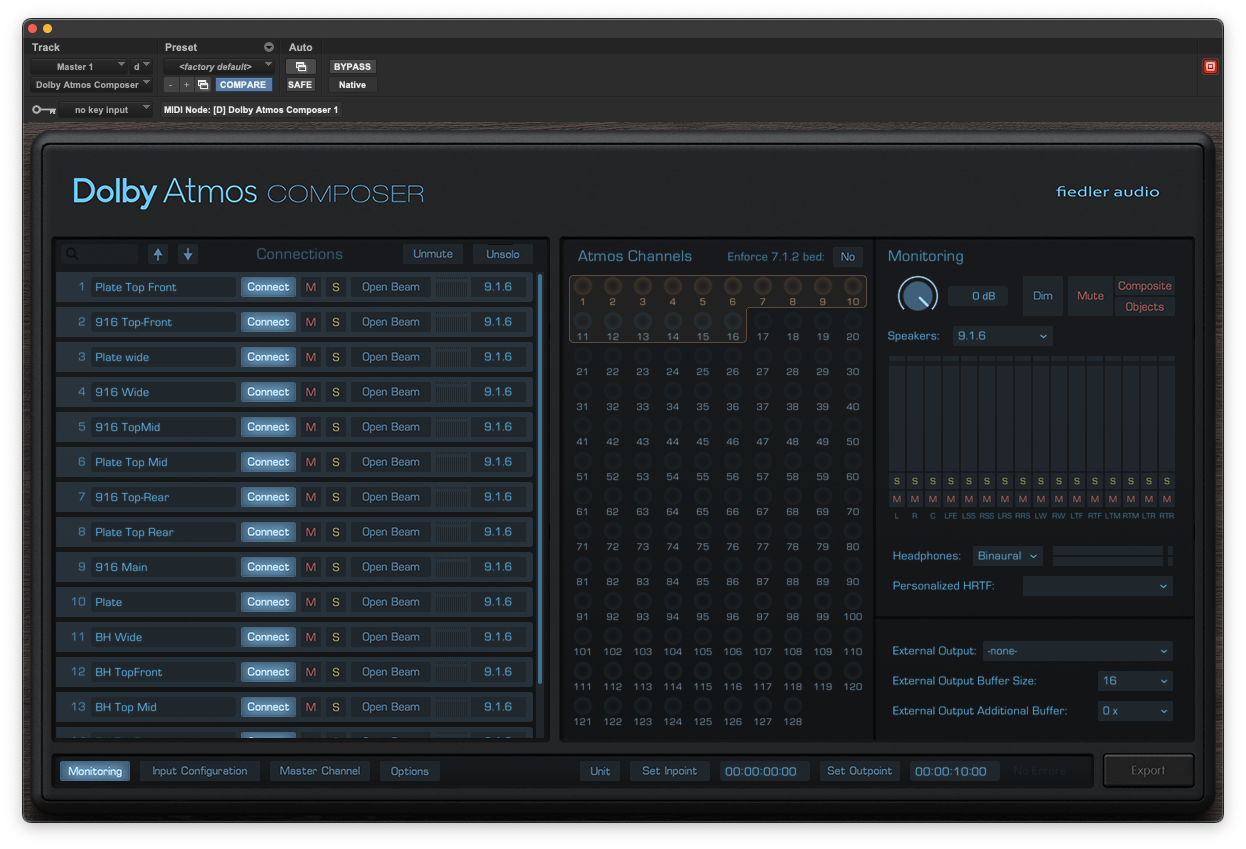The image size is (1246, 849).
Task: Click Atmos channel 128 socket
Action: coord(793,707)
